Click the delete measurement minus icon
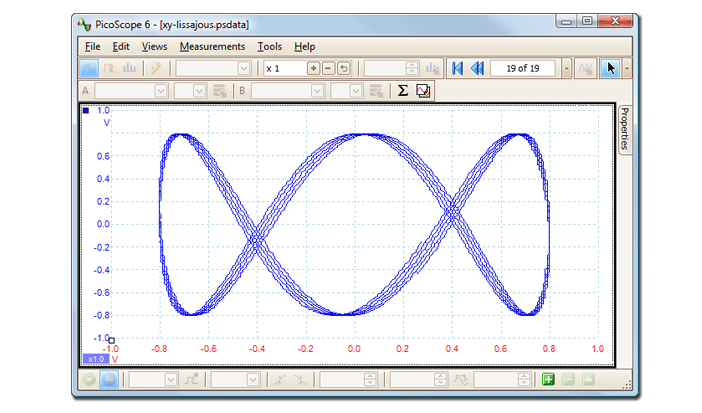The image size is (702, 413). [568, 380]
